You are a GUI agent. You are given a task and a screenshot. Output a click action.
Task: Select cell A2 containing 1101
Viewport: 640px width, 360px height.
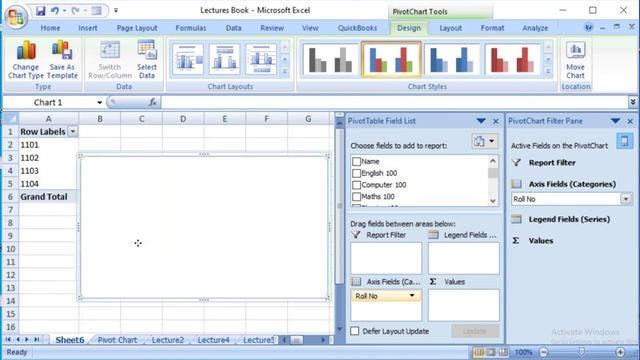tap(48, 144)
